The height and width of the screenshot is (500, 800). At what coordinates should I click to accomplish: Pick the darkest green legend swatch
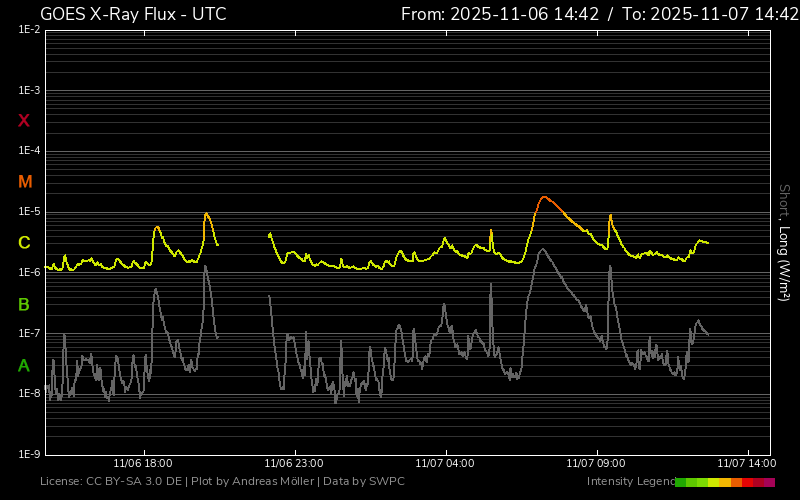(681, 482)
